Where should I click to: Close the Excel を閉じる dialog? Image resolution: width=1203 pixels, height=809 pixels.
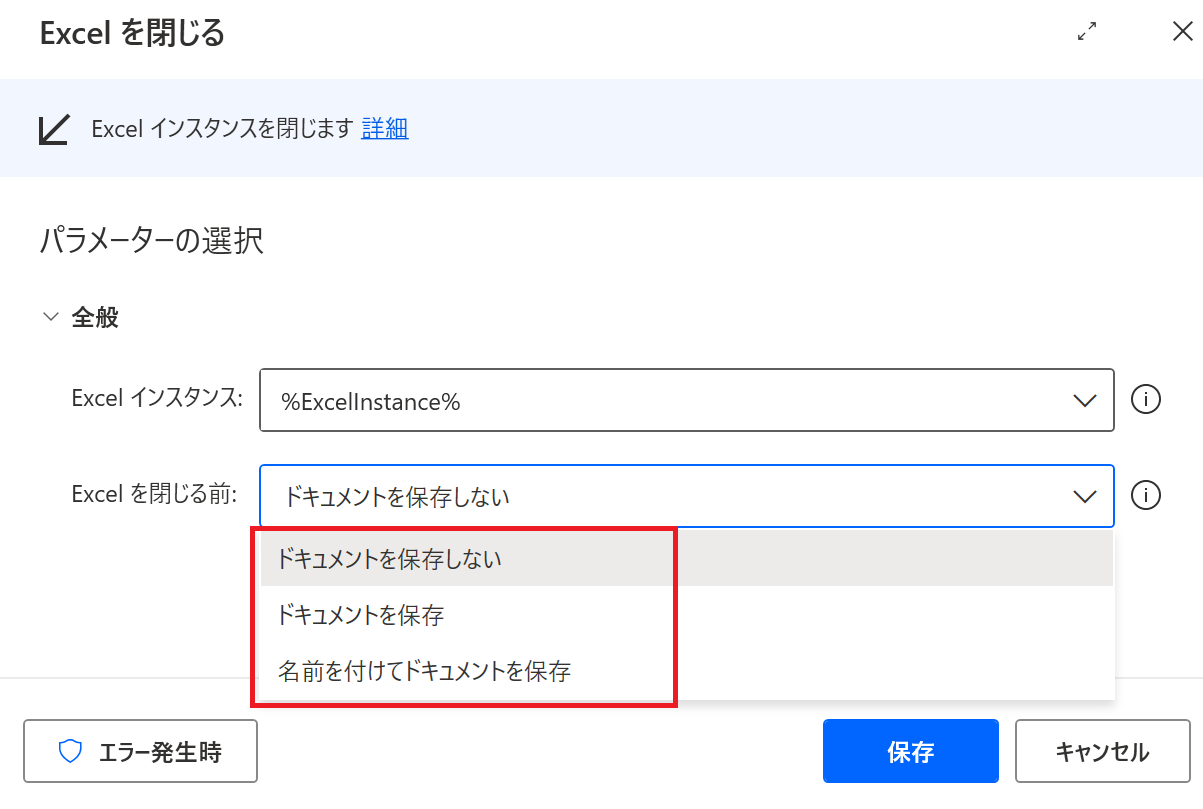(1181, 31)
